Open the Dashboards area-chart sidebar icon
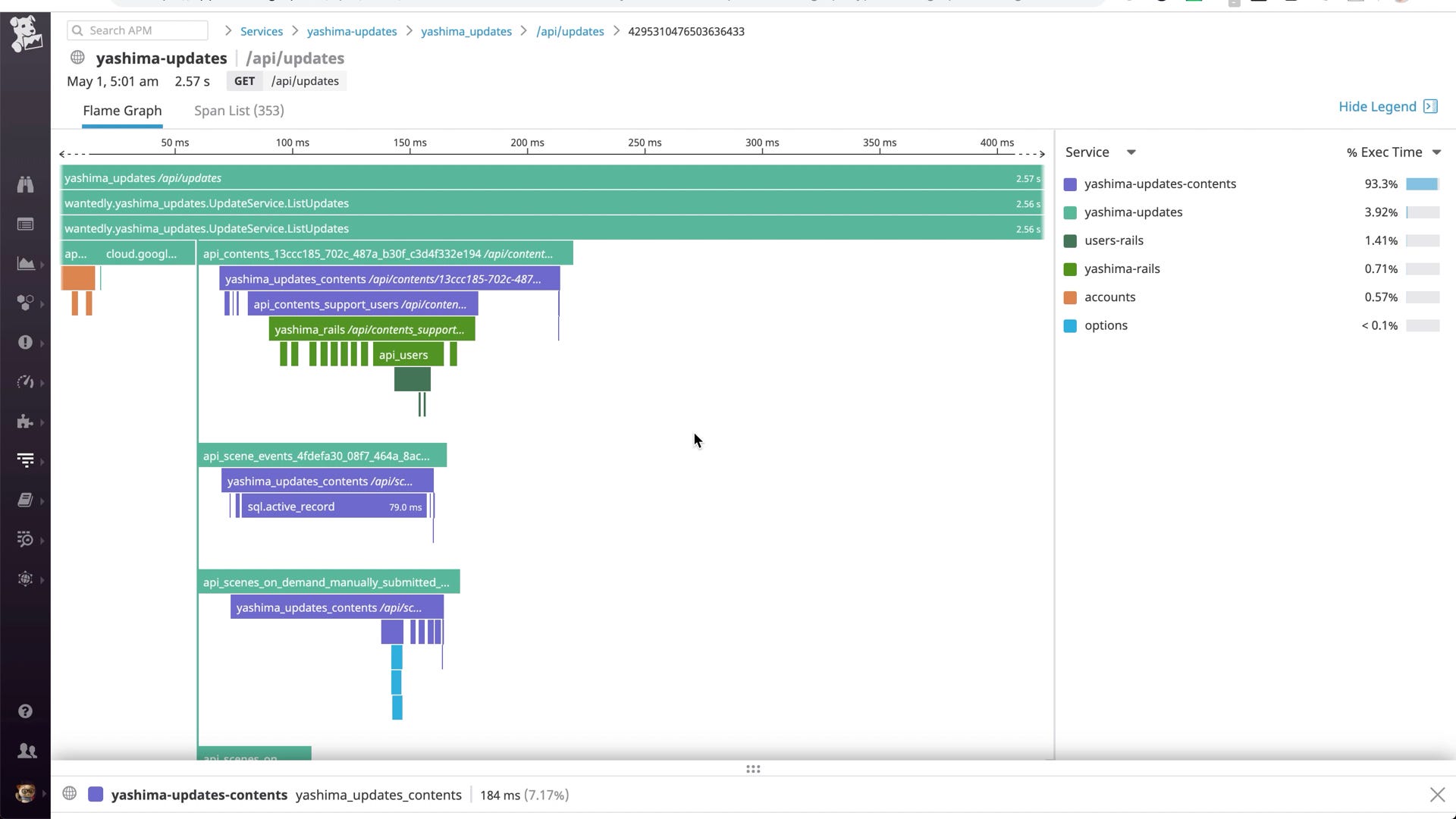The width and height of the screenshot is (1456, 819). click(x=25, y=264)
